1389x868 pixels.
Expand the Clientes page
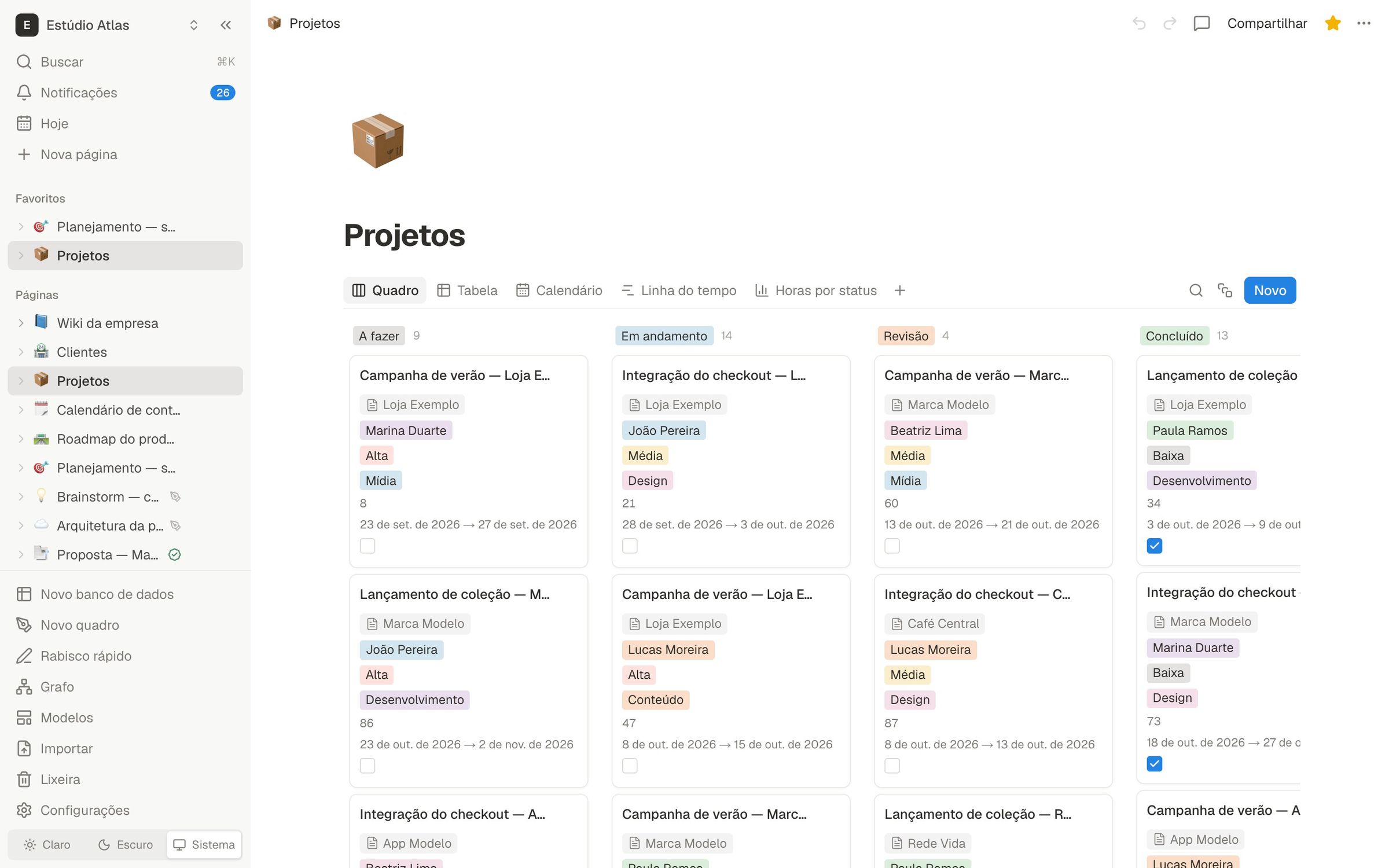(21, 352)
